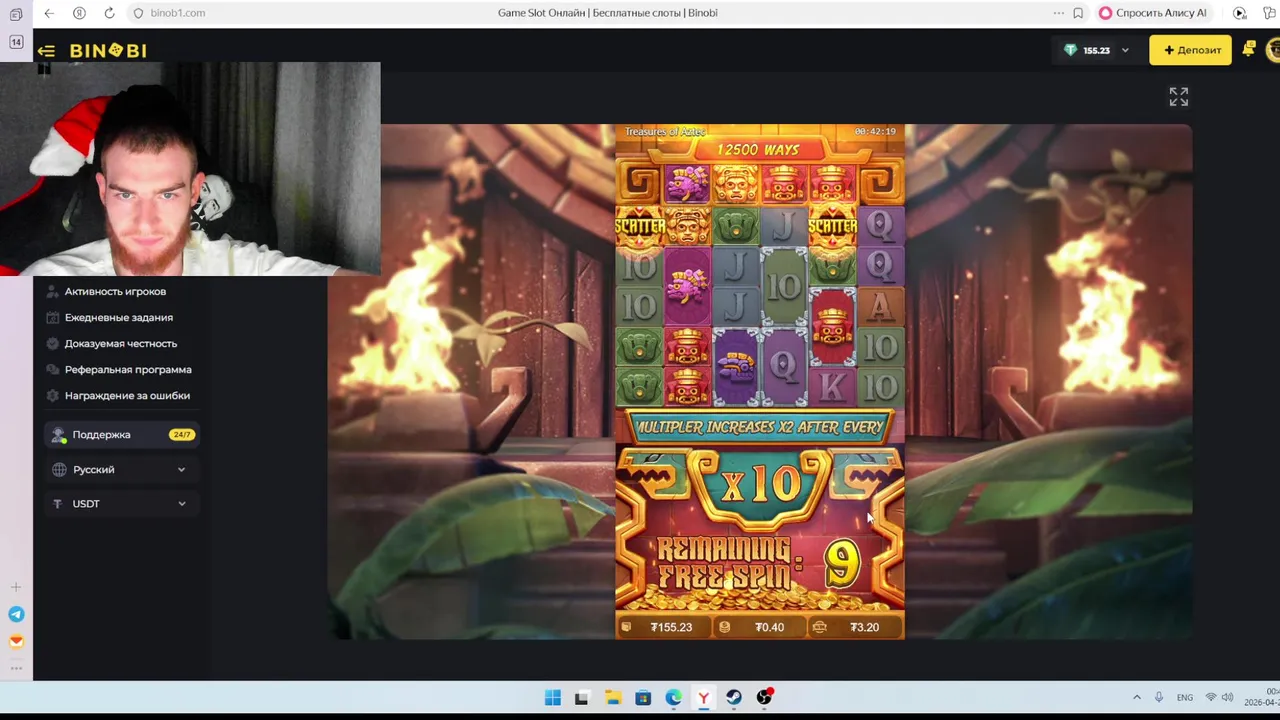This screenshot has height=720, width=1280.
Task: Click the yellow Депозит button
Action: [x=1191, y=50]
